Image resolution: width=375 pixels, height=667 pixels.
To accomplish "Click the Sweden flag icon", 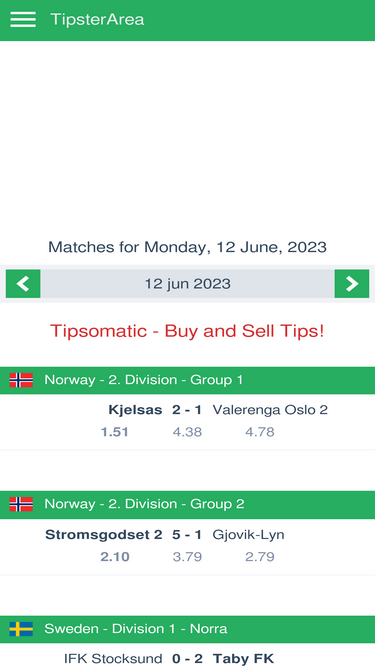I will point(21,629).
